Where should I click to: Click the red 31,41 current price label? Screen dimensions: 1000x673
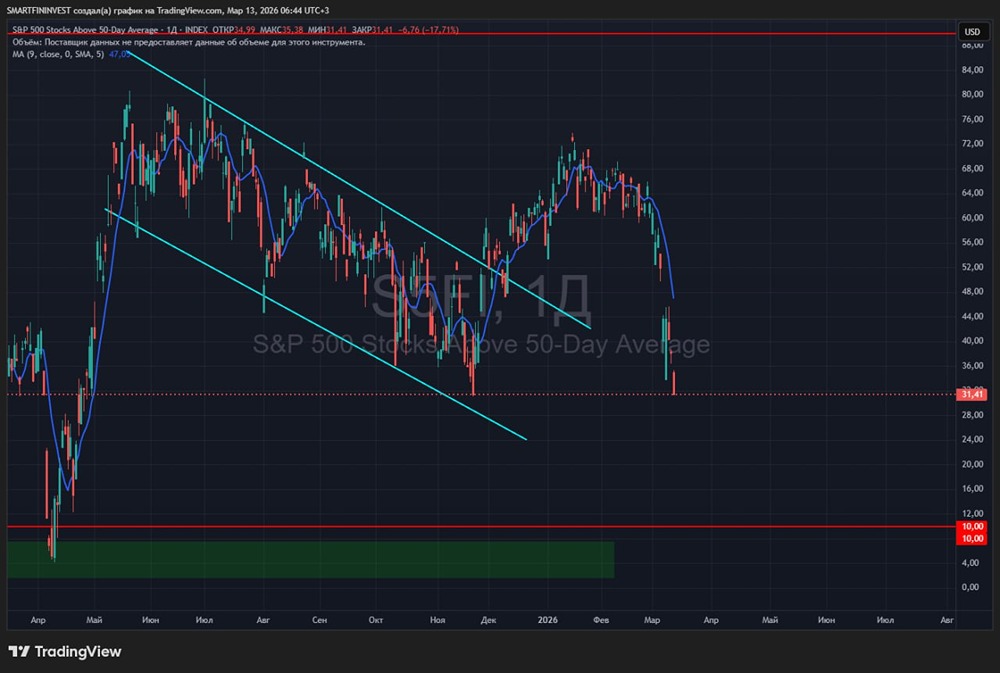pos(972,394)
